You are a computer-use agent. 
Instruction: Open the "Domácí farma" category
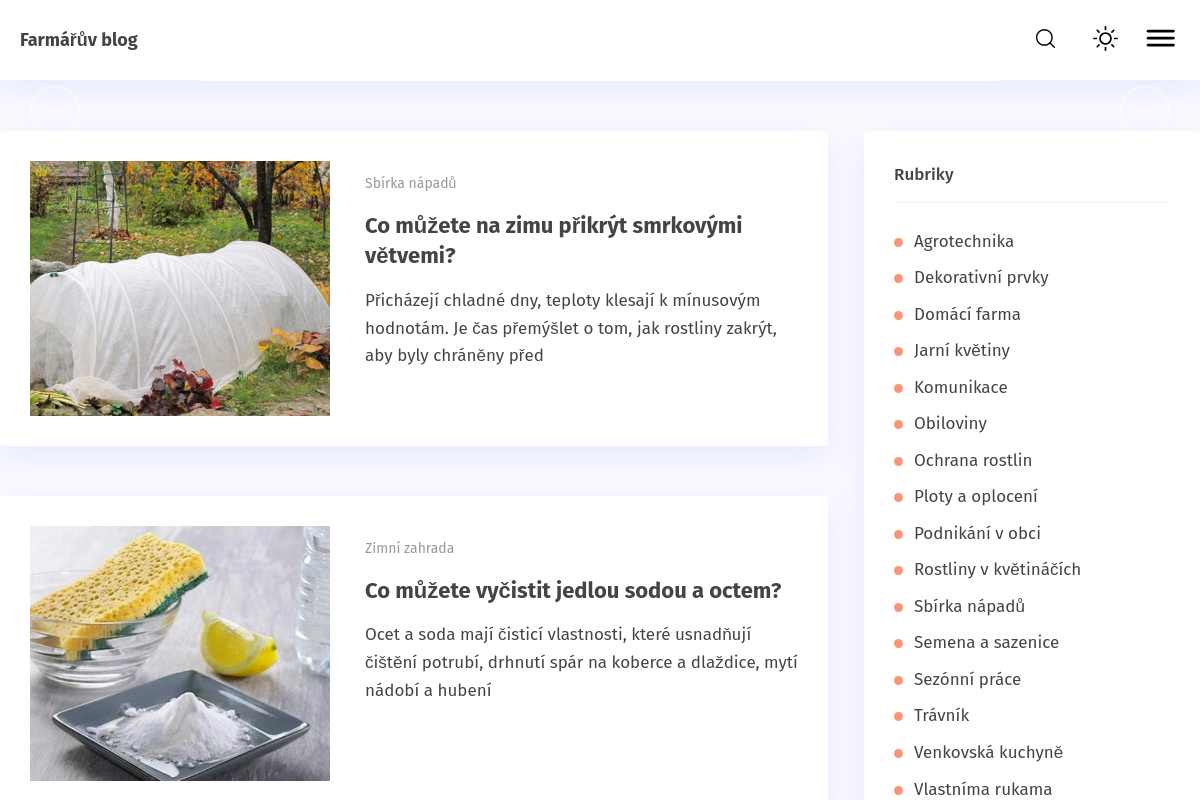click(967, 314)
